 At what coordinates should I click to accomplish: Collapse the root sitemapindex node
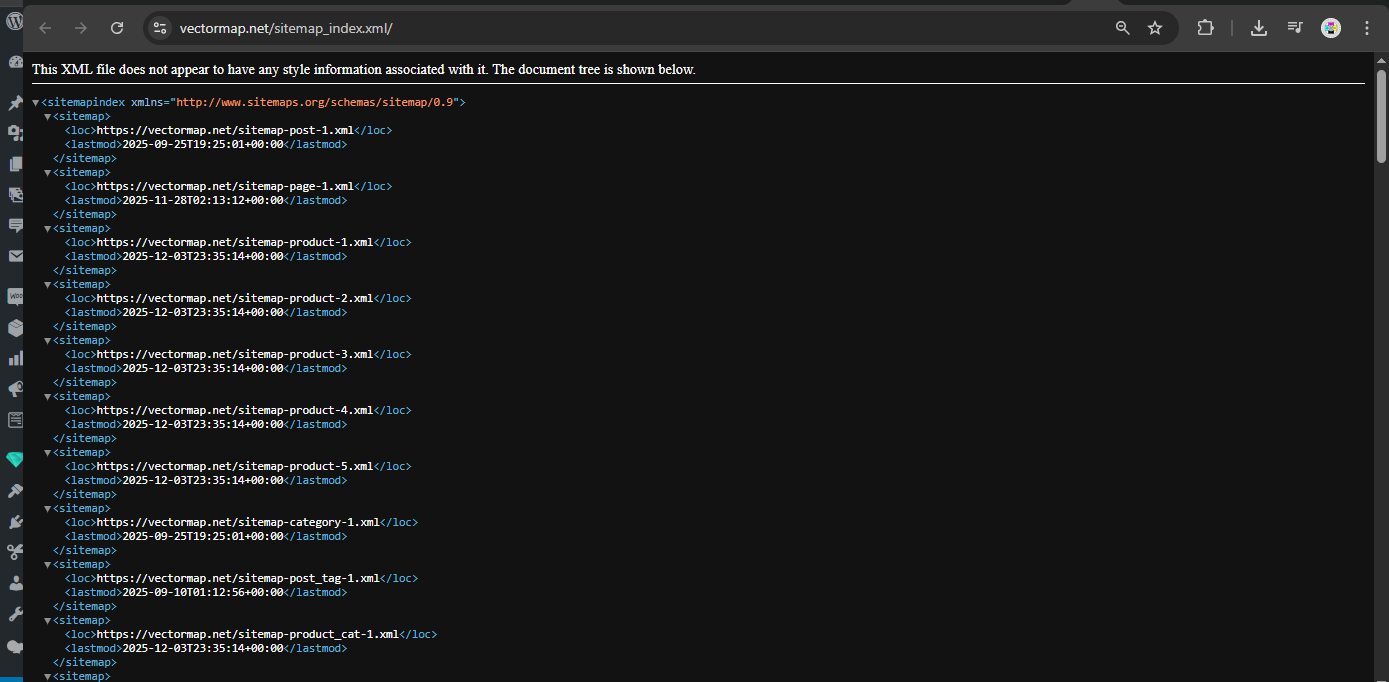click(36, 103)
